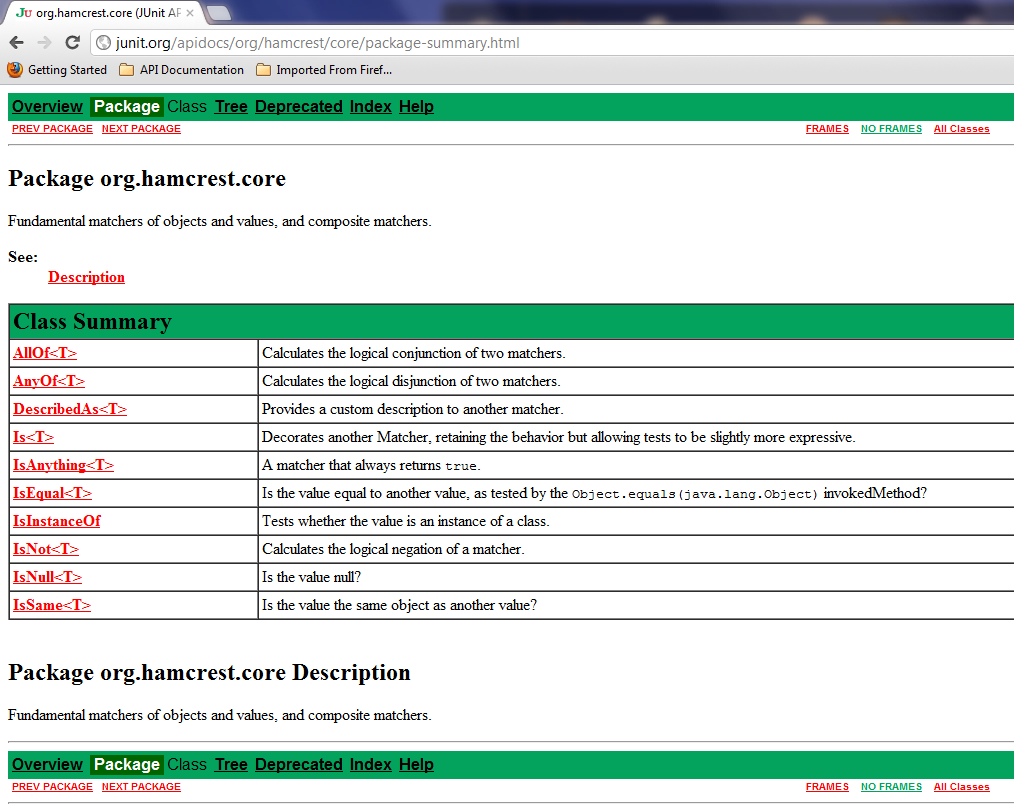Open Overview in top navigation bar
1014x807 pixels.
point(47,107)
